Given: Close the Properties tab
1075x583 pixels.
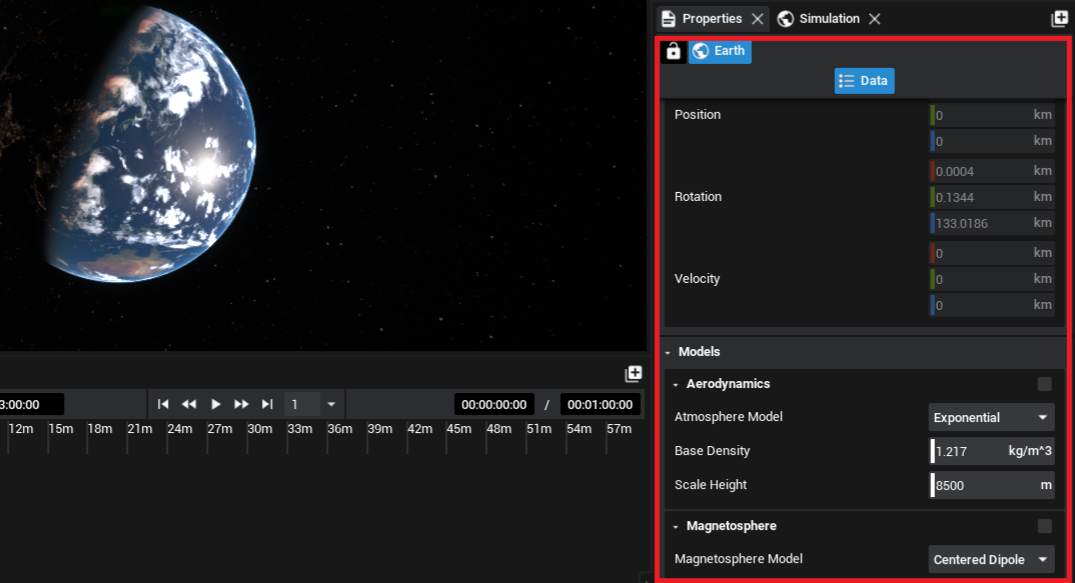Looking at the screenshot, I should (758, 19).
